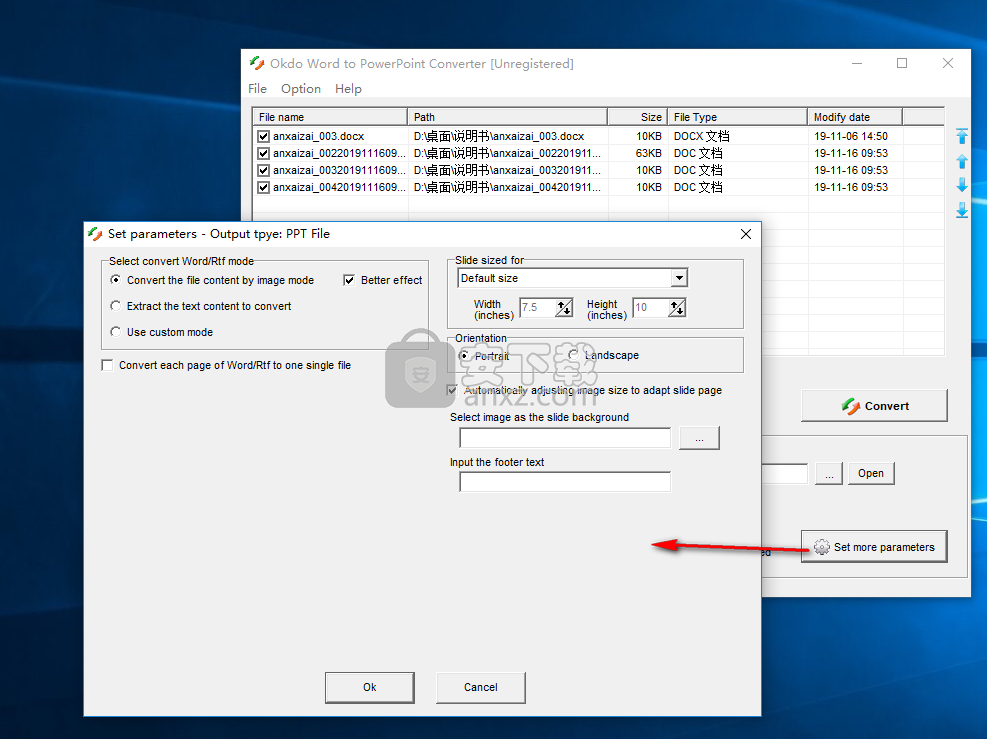The height and width of the screenshot is (739, 987).
Task: Click the Okdo app icon in main title bar
Action: click(257, 63)
